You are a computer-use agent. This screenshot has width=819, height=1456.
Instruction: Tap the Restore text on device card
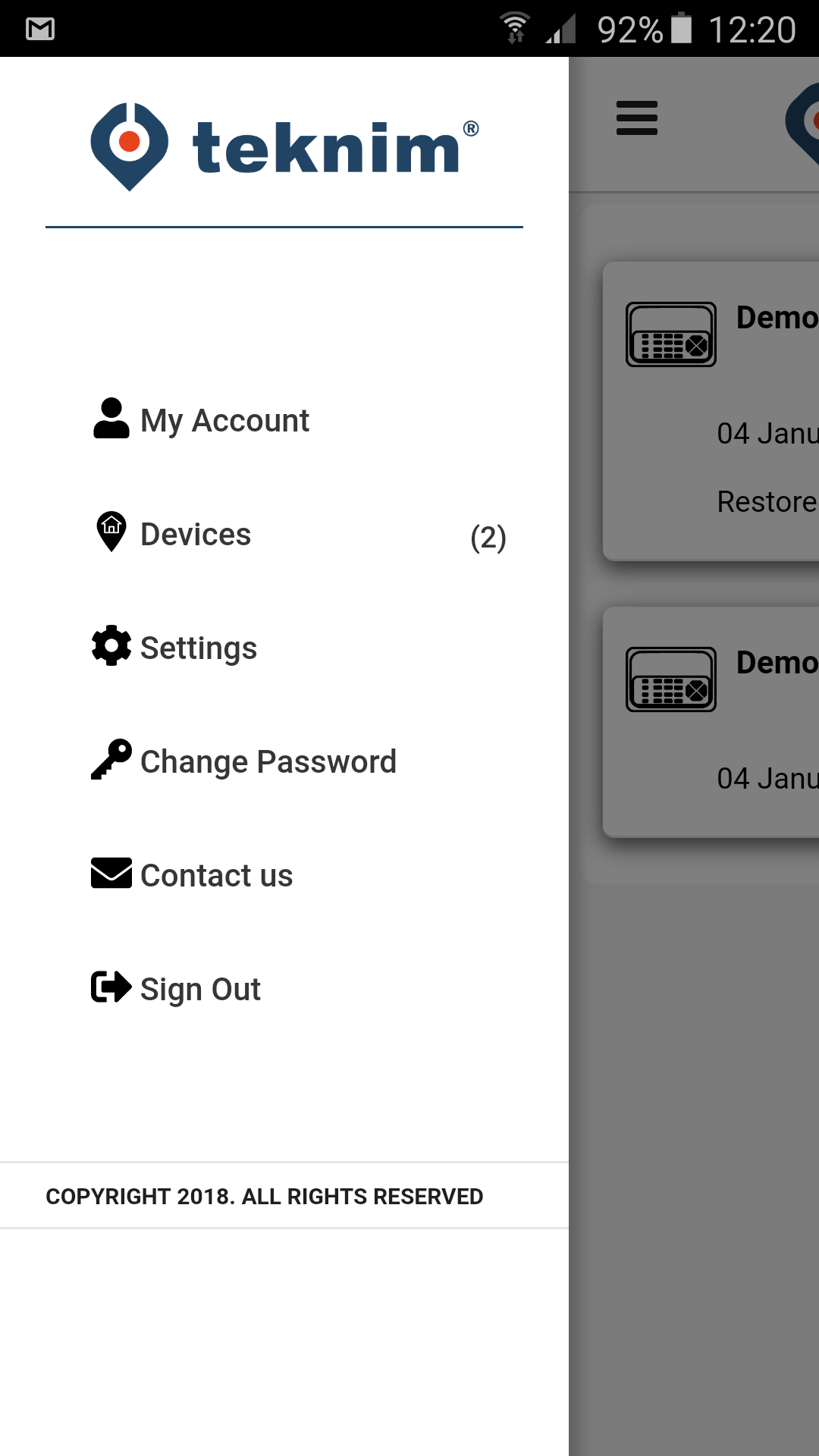click(x=766, y=502)
